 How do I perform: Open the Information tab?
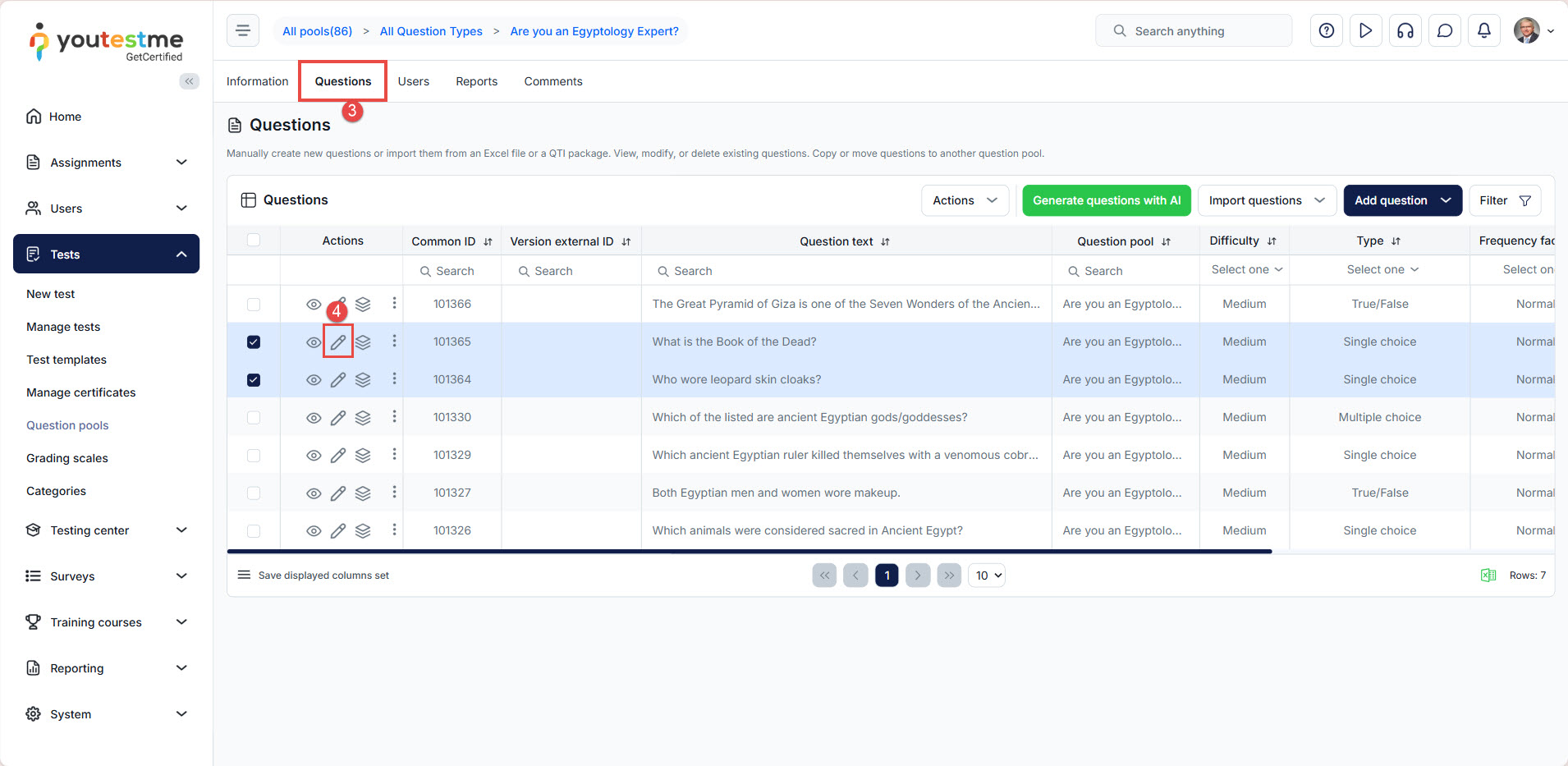coord(257,81)
